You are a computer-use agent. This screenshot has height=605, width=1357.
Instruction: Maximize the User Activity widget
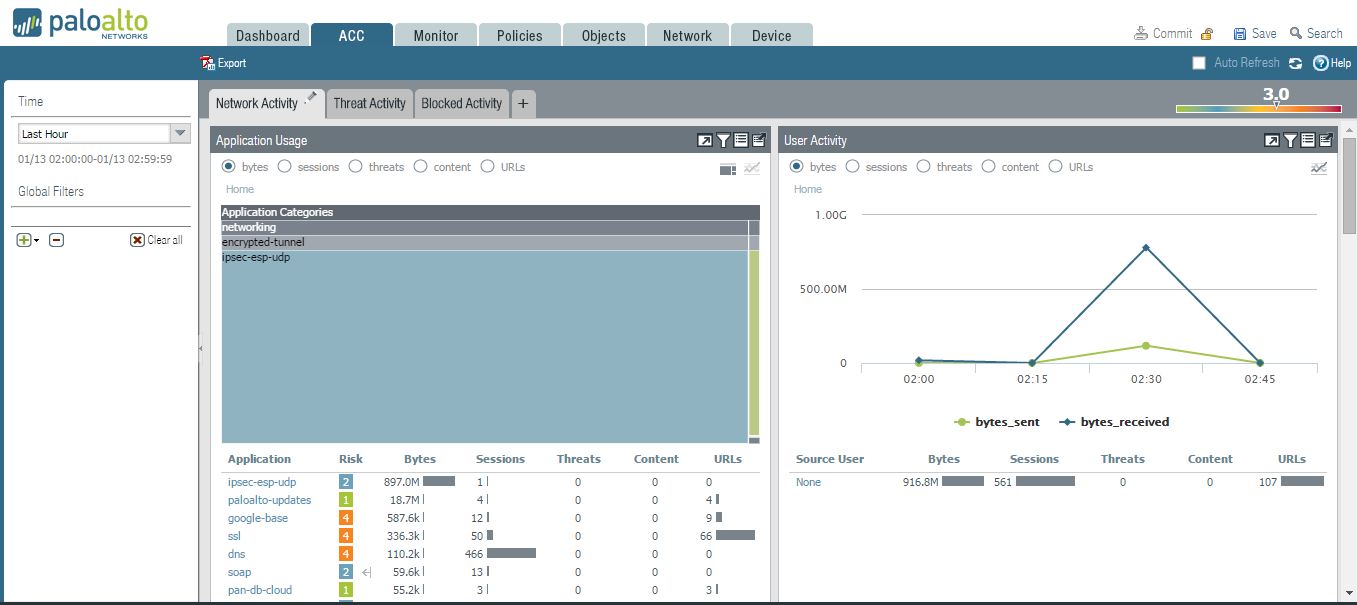pos(1271,141)
